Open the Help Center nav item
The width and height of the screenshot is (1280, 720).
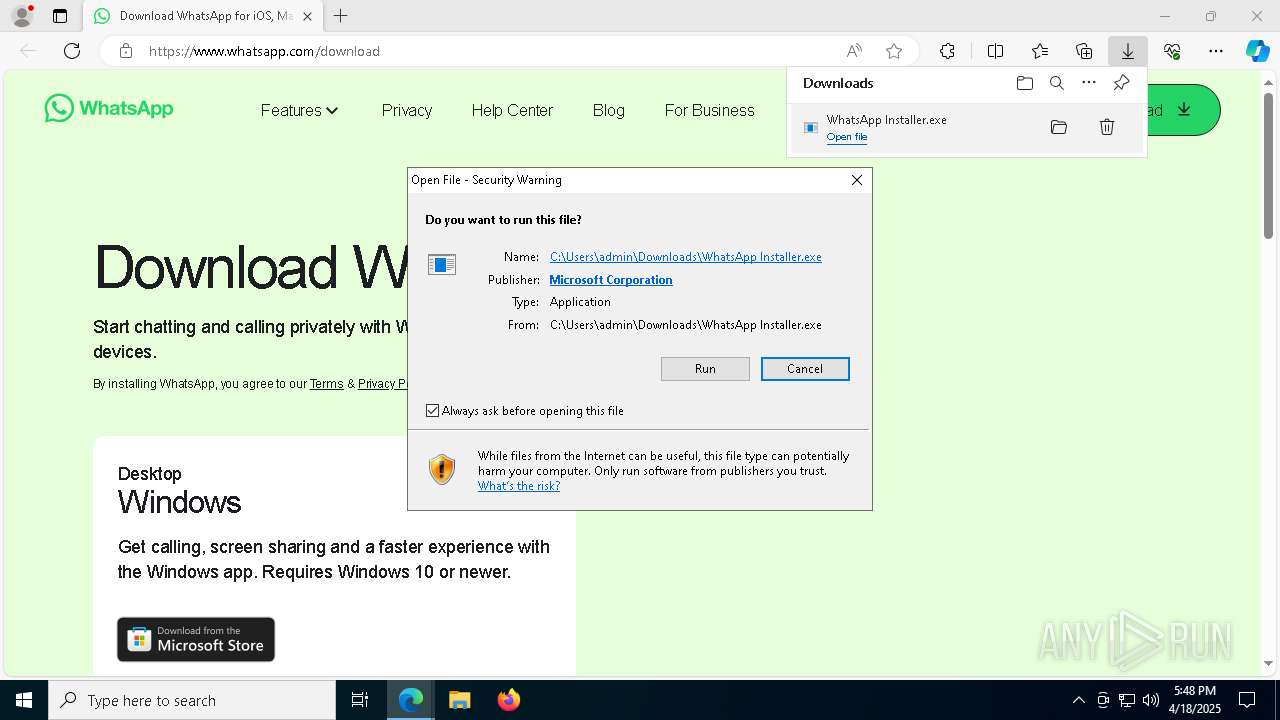coord(512,110)
